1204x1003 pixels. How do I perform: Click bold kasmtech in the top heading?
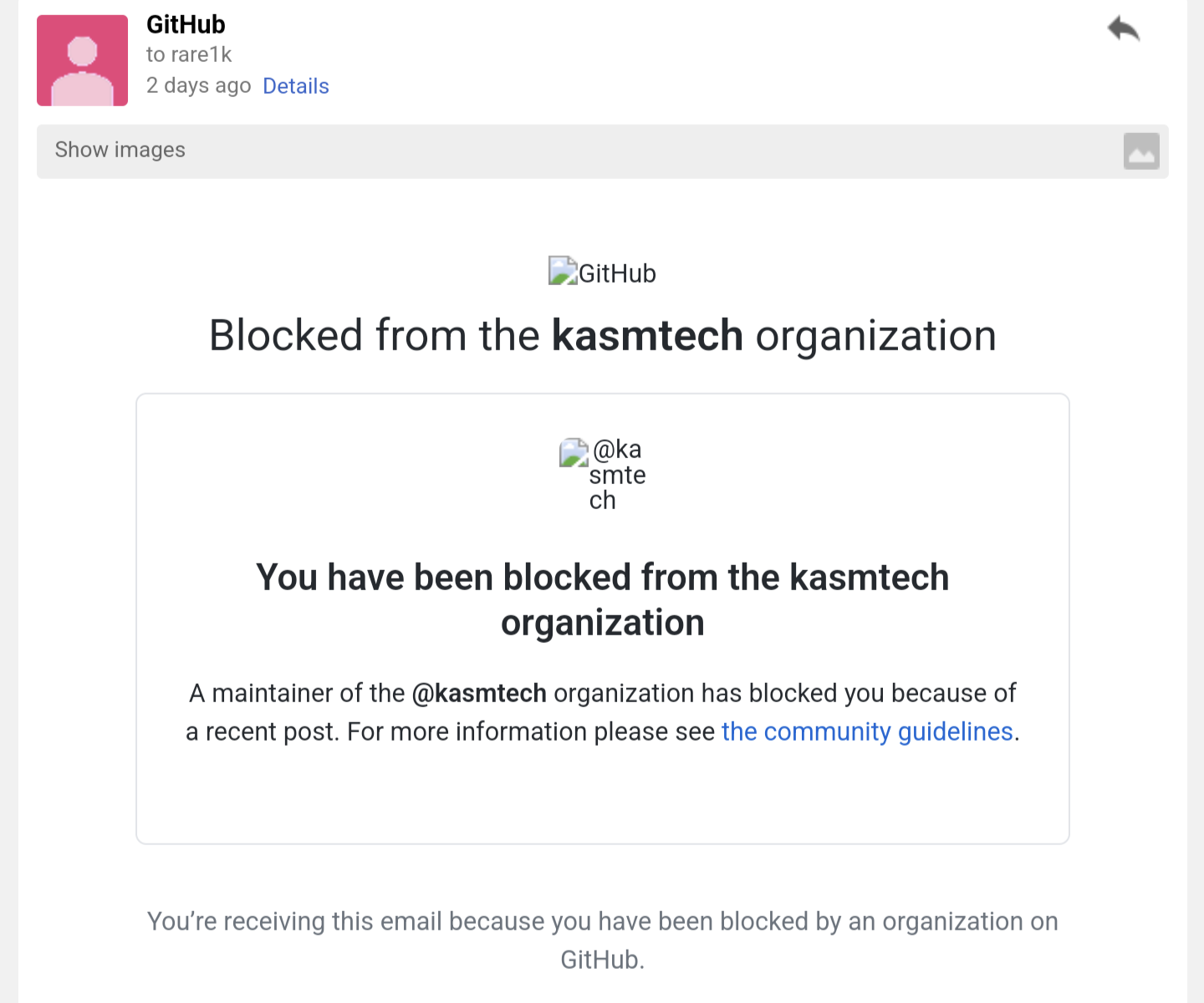pos(647,336)
